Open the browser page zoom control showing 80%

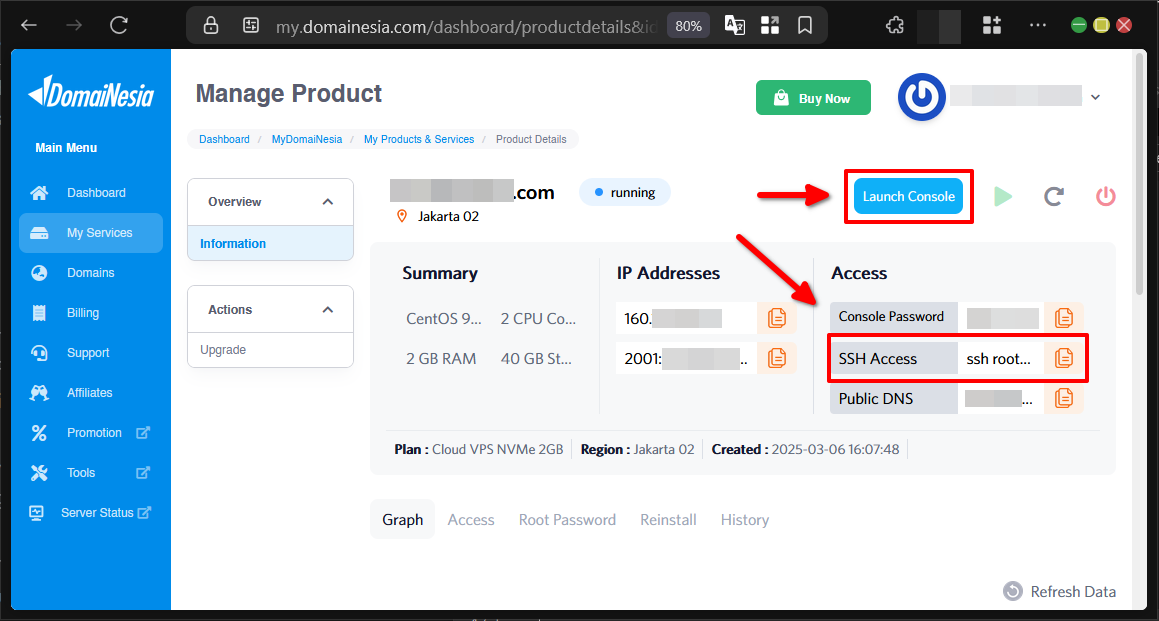(688, 25)
